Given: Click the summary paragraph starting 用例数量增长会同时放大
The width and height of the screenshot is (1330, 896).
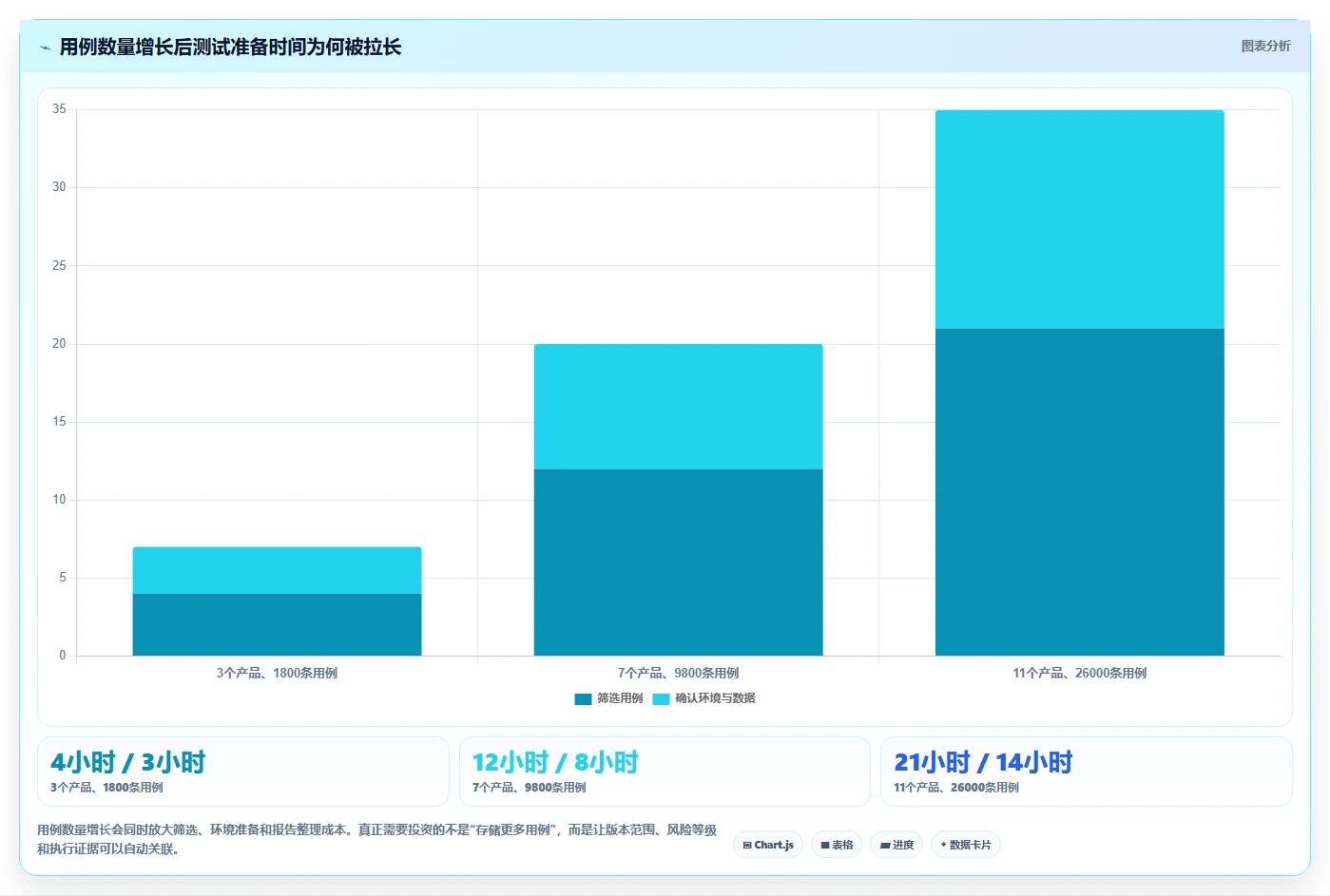Looking at the screenshot, I should [376, 839].
